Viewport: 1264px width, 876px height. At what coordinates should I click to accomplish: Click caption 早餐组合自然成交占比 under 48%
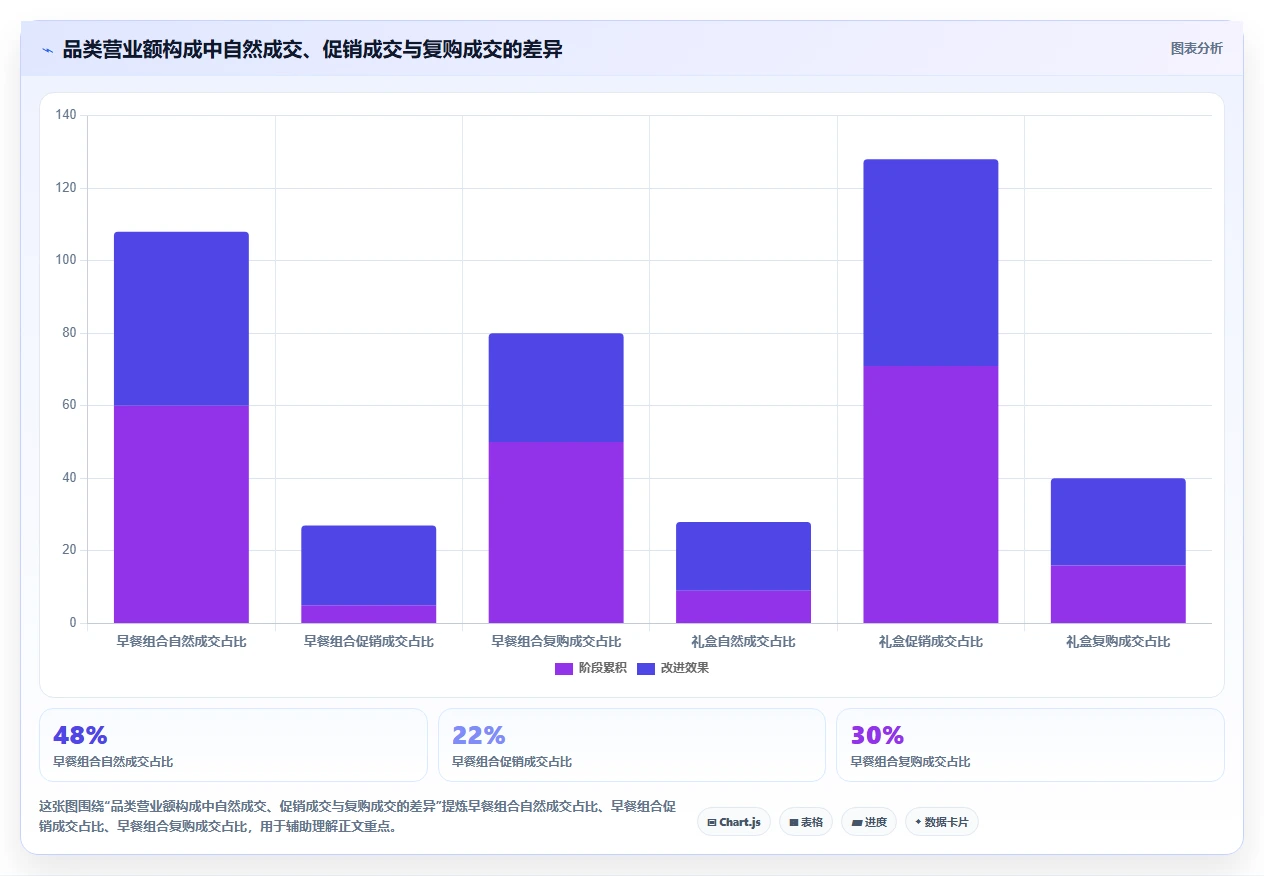click(113, 762)
